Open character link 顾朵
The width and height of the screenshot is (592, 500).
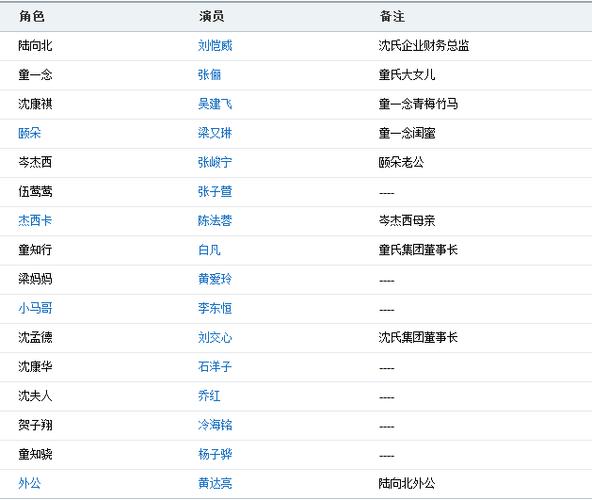click(29, 133)
